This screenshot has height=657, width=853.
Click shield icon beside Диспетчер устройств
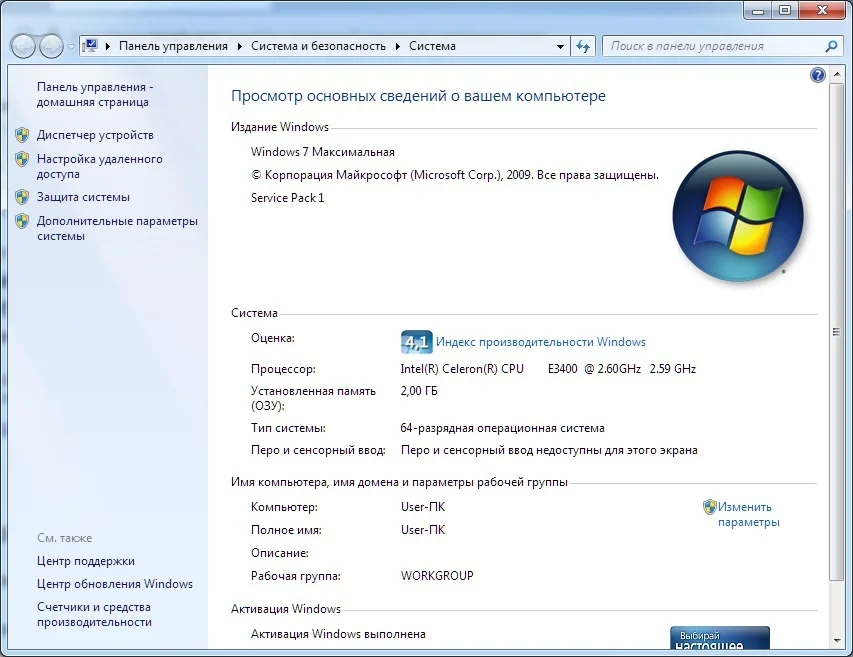tap(22, 135)
